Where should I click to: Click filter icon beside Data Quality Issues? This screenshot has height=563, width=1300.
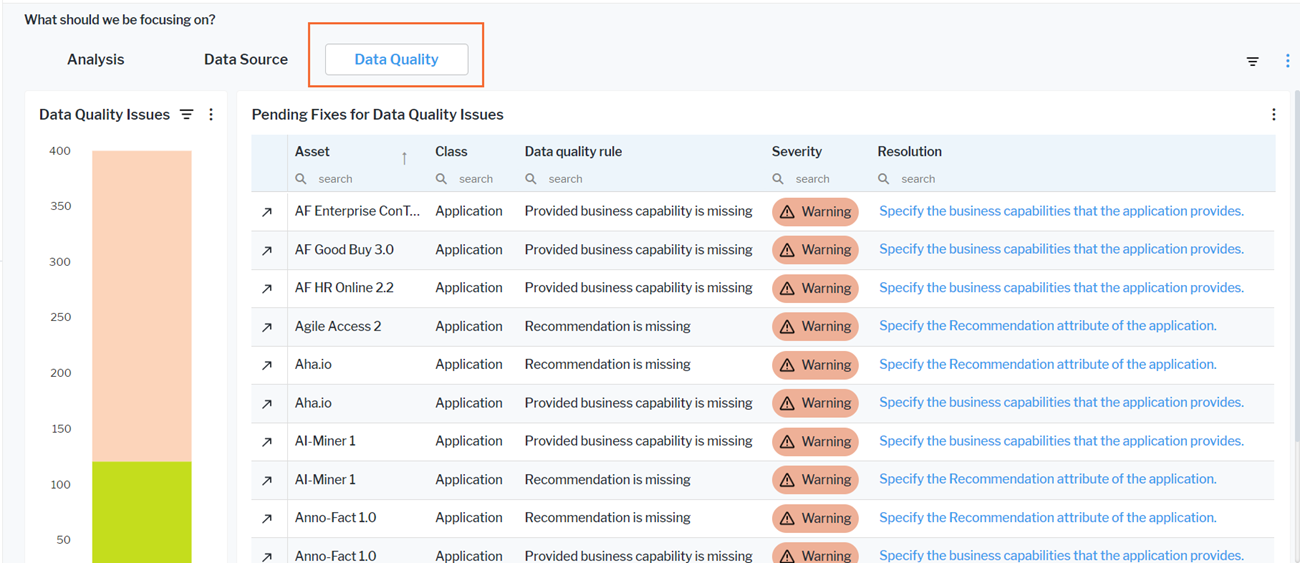pos(186,115)
